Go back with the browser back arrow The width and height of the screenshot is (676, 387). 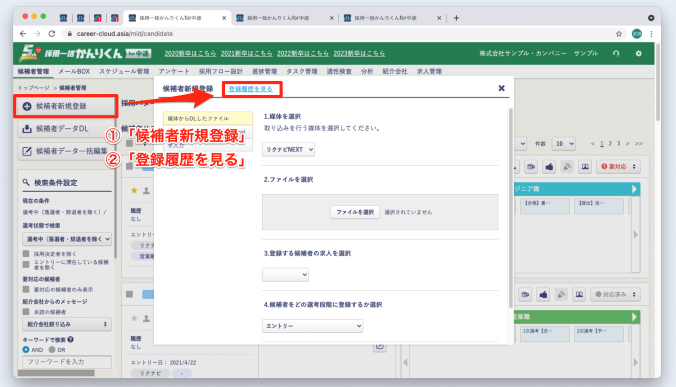[23, 34]
